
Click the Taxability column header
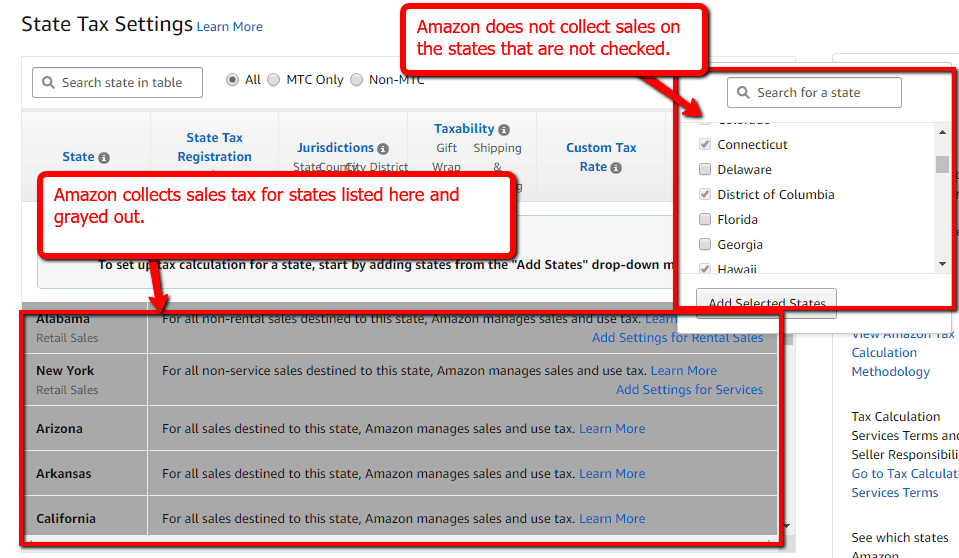[x=464, y=129]
